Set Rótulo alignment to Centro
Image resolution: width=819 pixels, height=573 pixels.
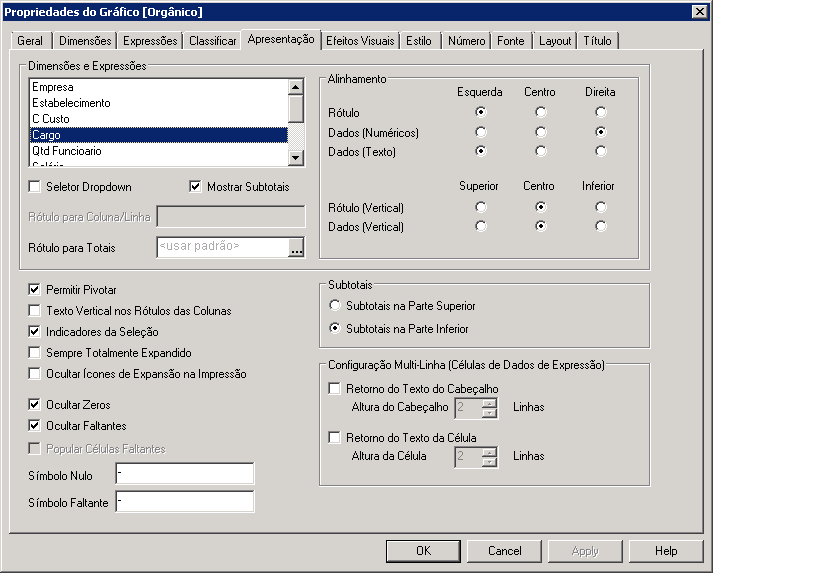(541, 112)
